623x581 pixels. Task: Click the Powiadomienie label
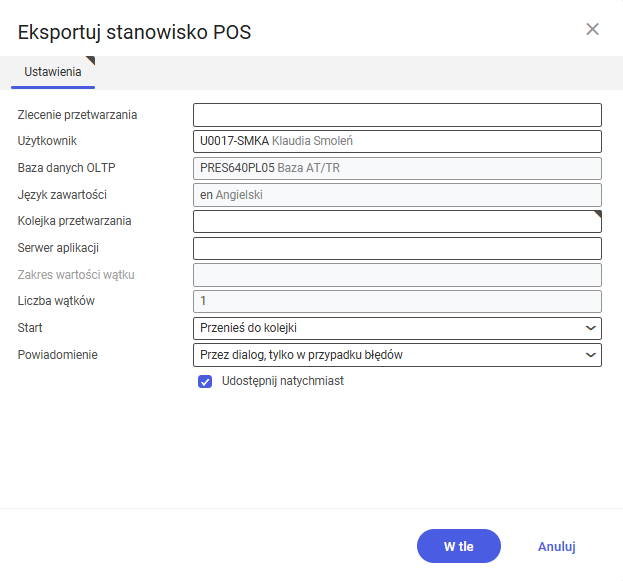pyautogui.click(x=58, y=354)
